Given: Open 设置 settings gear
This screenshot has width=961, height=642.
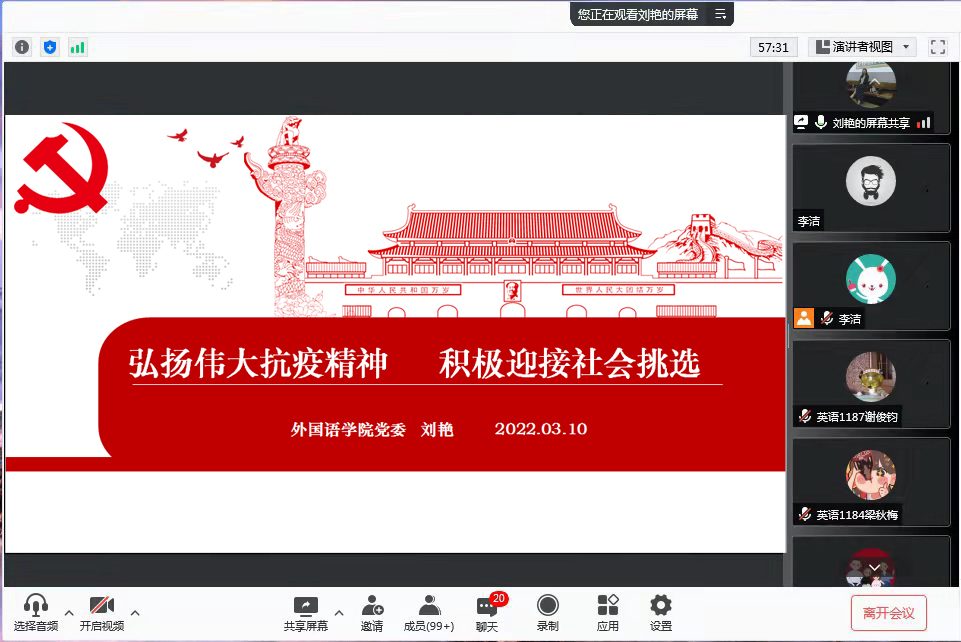Looking at the screenshot, I should tap(660, 612).
